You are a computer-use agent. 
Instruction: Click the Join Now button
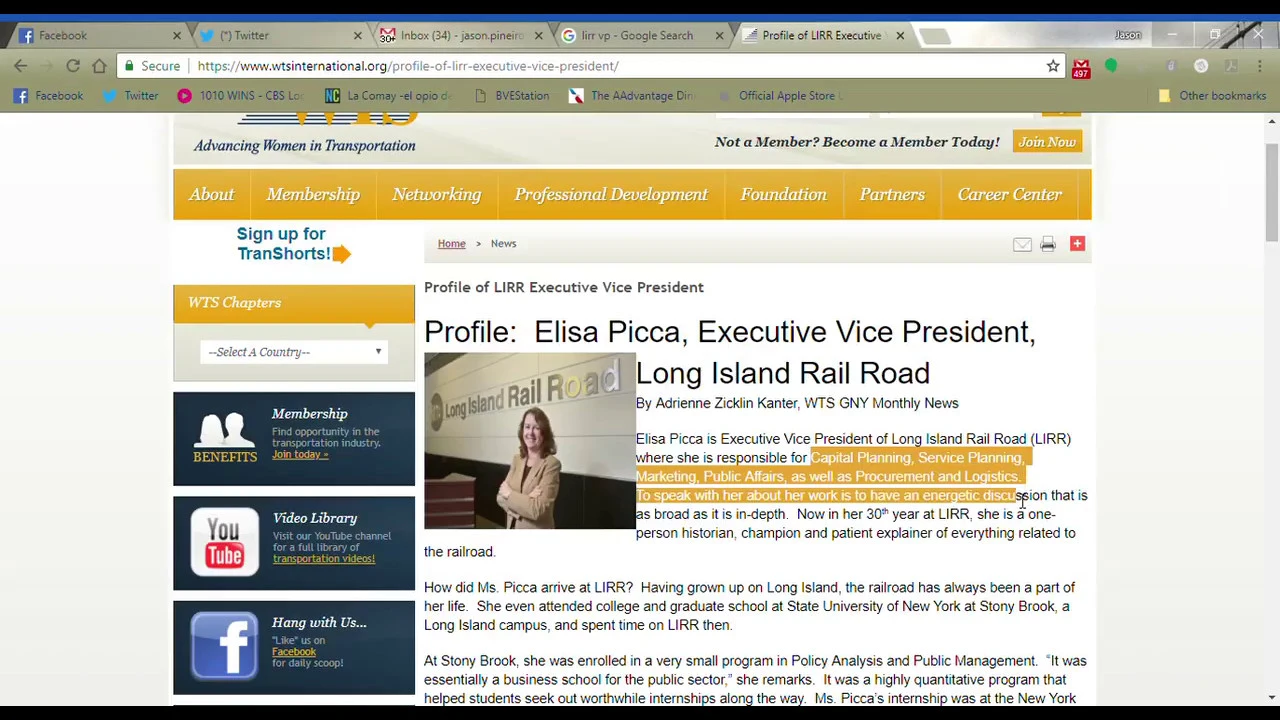pyautogui.click(x=1047, y=142)
